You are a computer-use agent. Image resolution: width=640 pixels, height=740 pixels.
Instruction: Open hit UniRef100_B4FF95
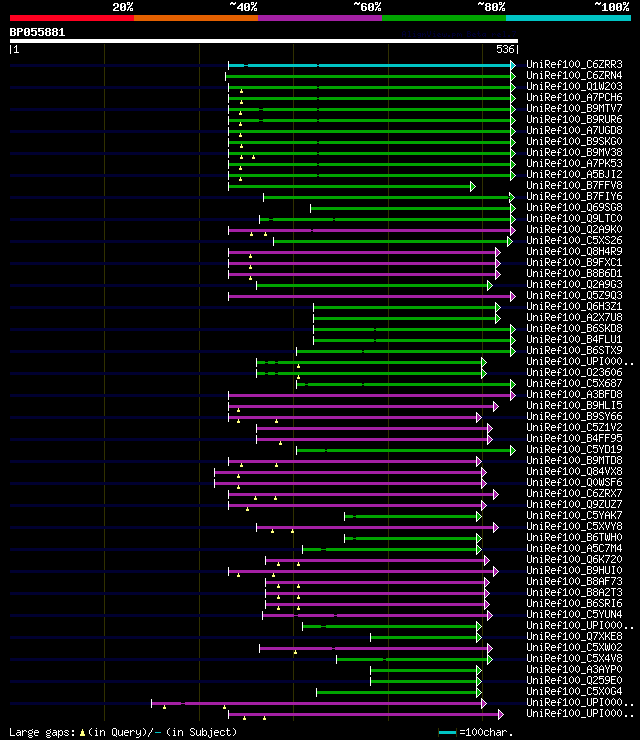[574, 438]
